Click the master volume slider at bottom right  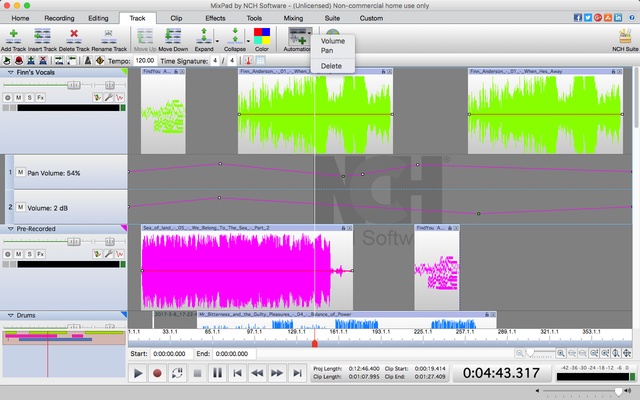(619, 391)
